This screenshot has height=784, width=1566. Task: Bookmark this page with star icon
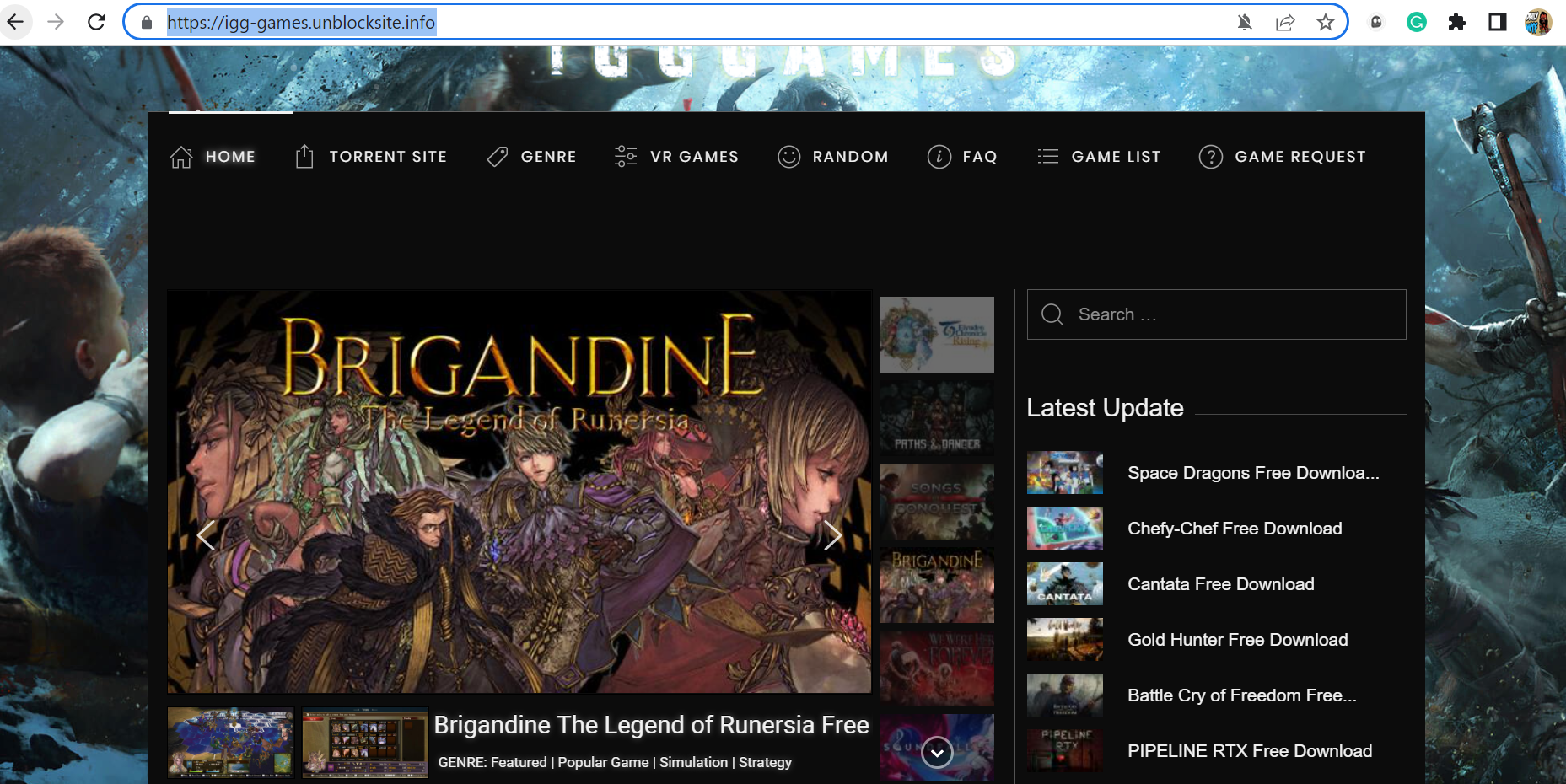1325,22
